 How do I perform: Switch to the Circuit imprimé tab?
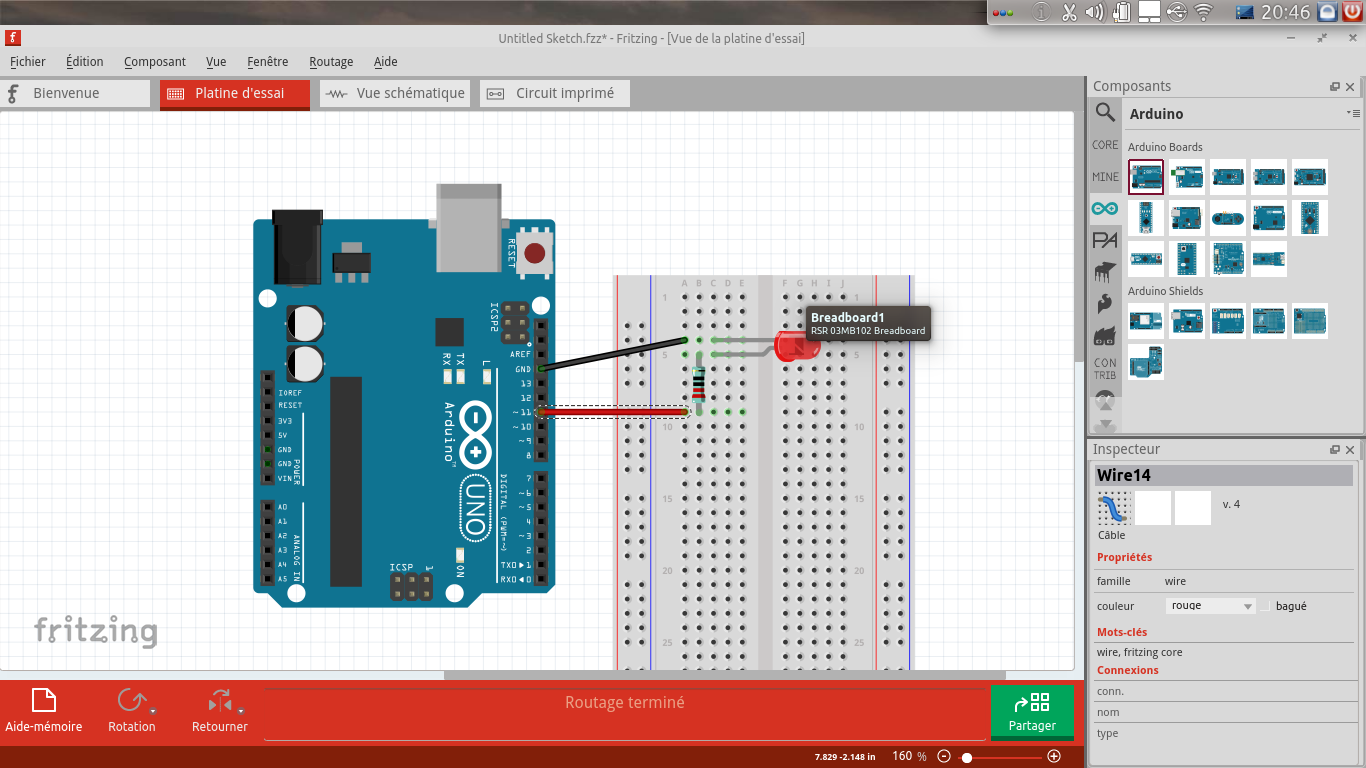[x=555, y=93]
